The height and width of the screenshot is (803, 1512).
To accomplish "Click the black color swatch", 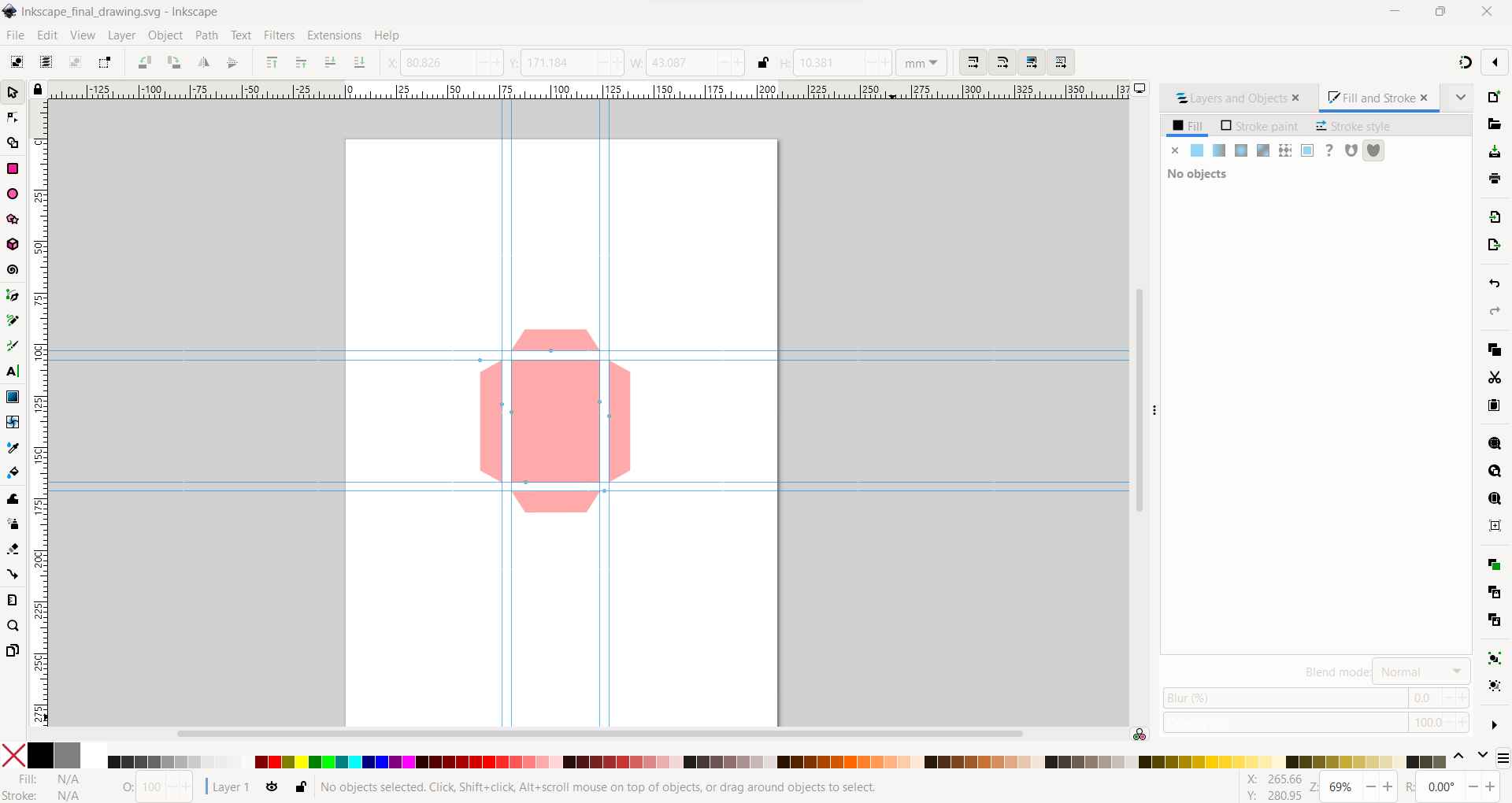I will coord(40,756).
